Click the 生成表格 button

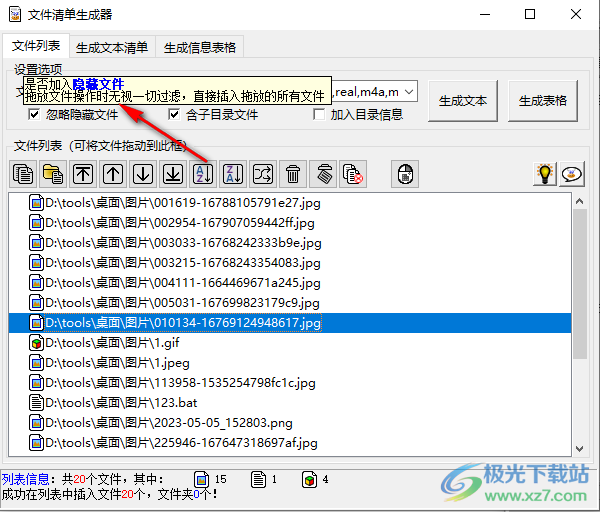pyautogui.click(x=543, y=101)
